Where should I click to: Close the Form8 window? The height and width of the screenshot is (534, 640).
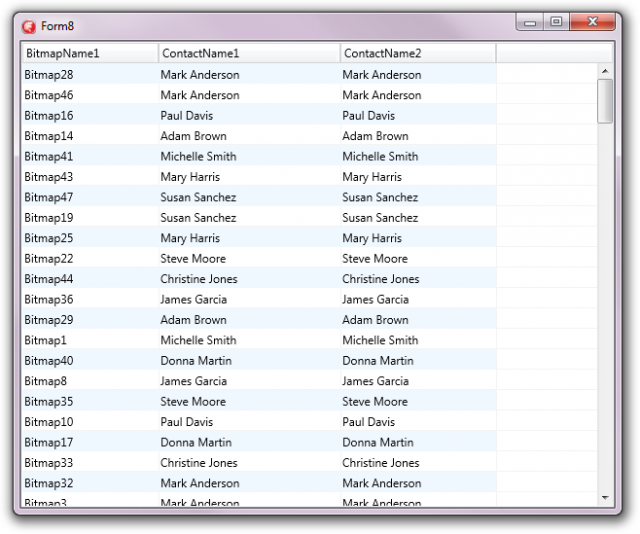coord(592,22)
